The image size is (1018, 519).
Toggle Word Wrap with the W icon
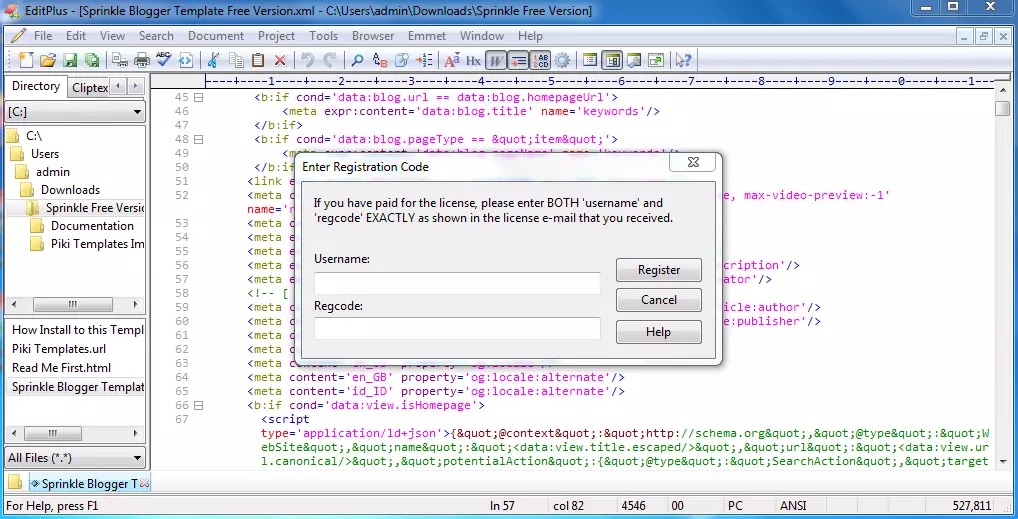pos(496,60)
